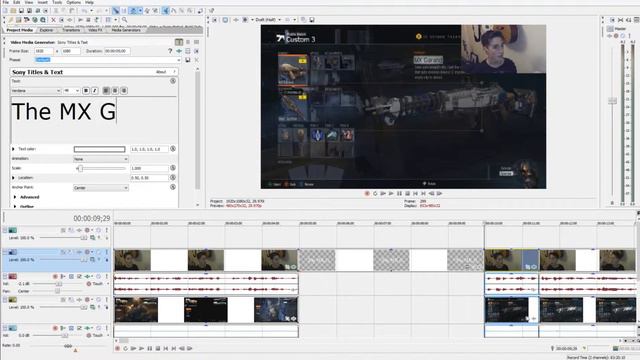Open the font size dropdown
Viewport: 640px width, 360px height.
71,91
